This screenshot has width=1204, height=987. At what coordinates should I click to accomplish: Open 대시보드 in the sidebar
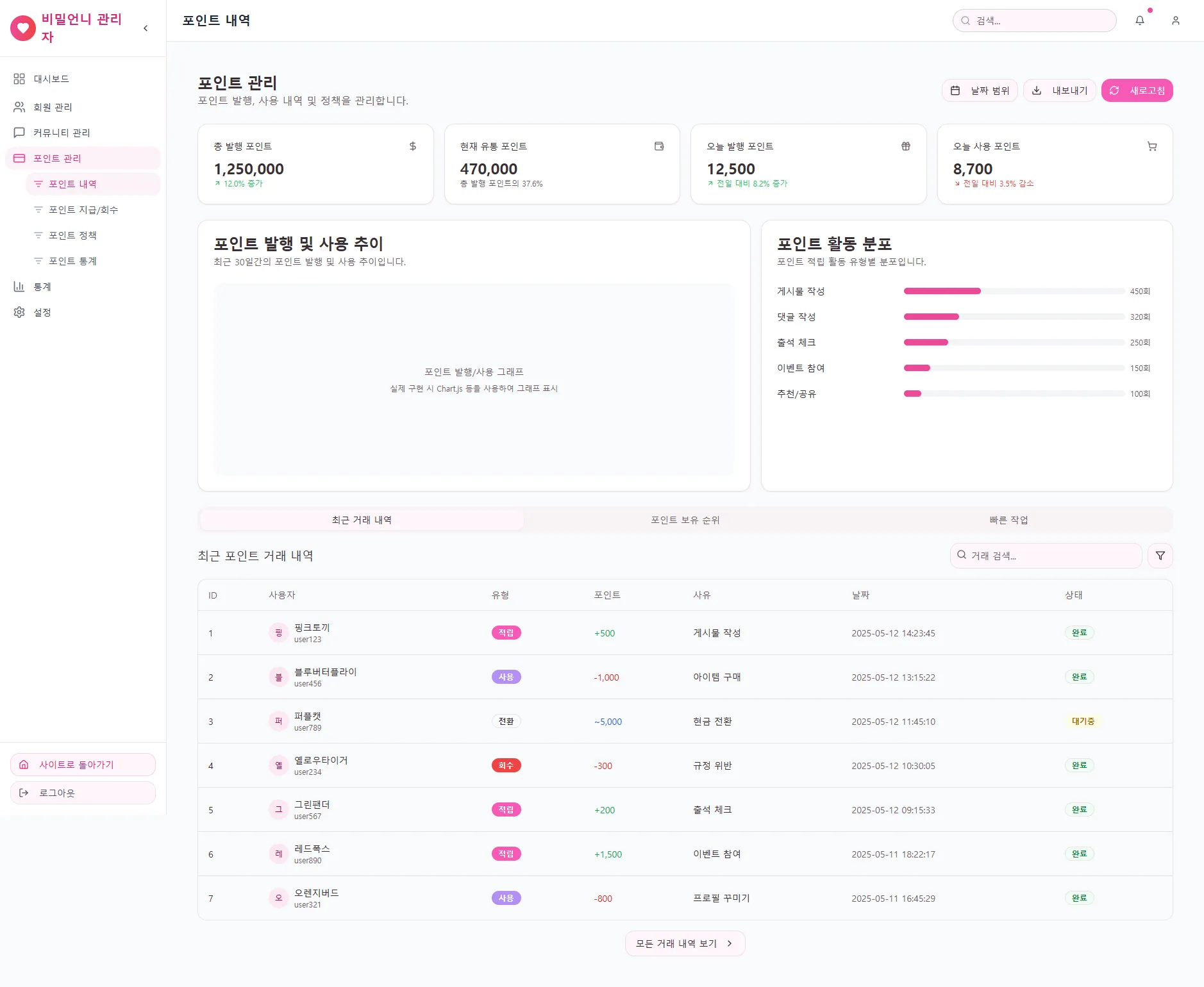click(x=83, y=79)
